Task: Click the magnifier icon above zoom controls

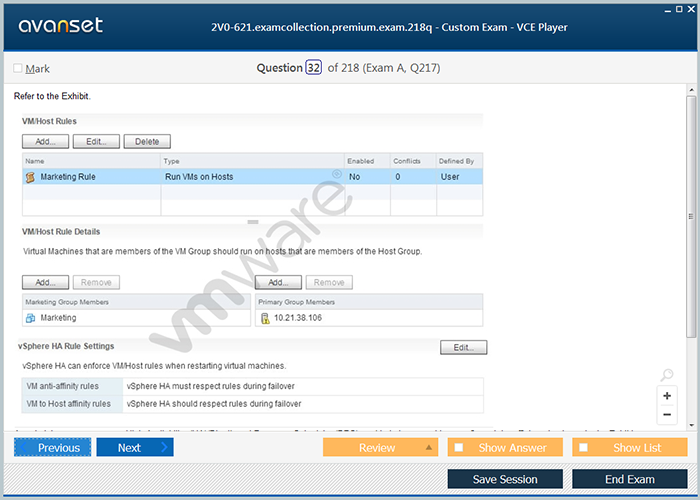Action: (667, 375)
